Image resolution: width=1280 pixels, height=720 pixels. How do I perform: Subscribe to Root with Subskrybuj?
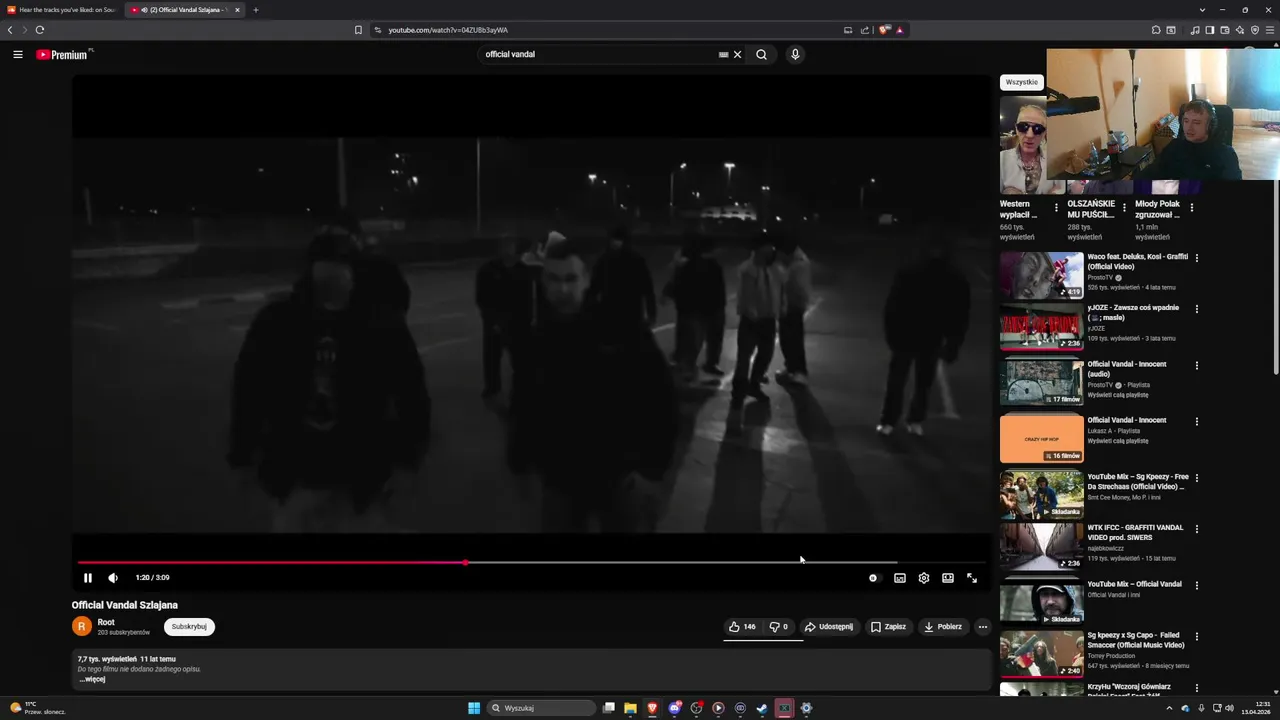click(x=189, y=627)
